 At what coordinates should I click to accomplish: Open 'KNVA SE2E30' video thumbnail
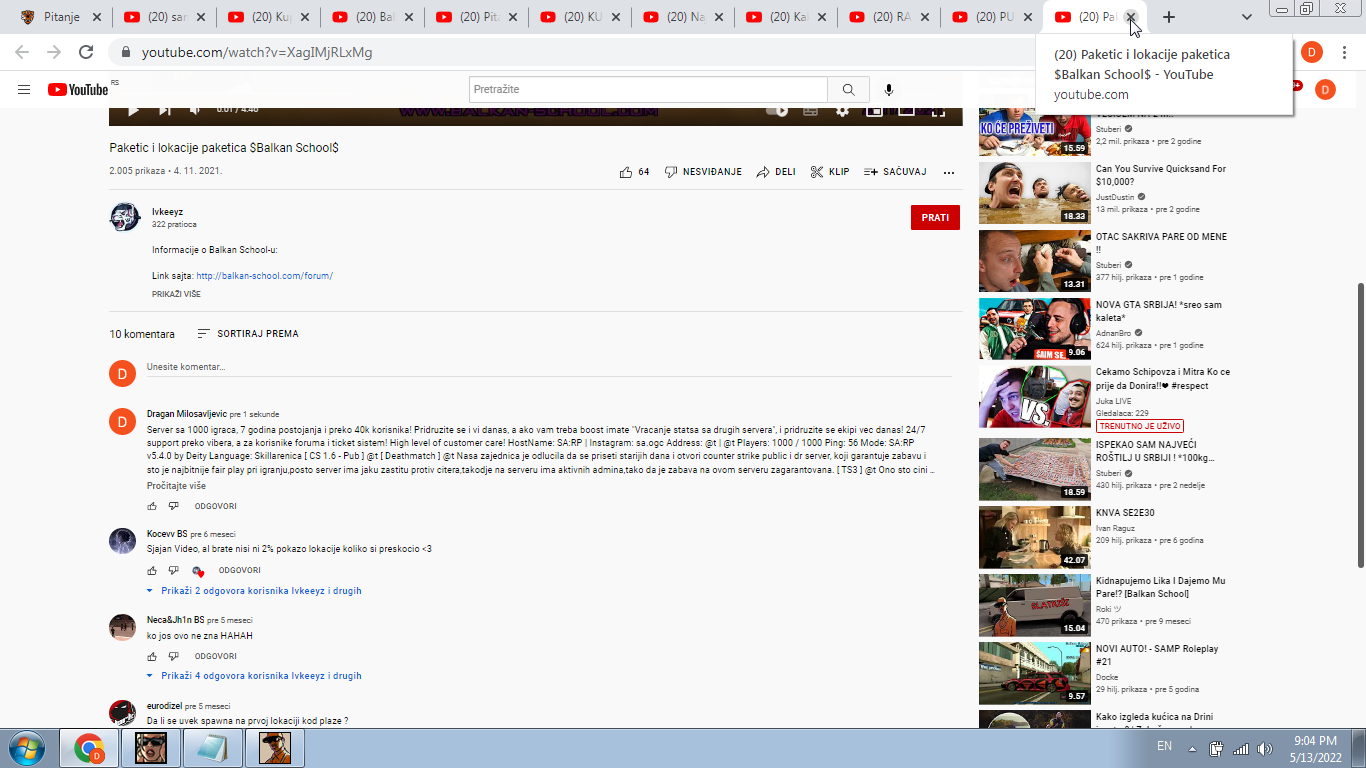click(x=1034, y=537)
